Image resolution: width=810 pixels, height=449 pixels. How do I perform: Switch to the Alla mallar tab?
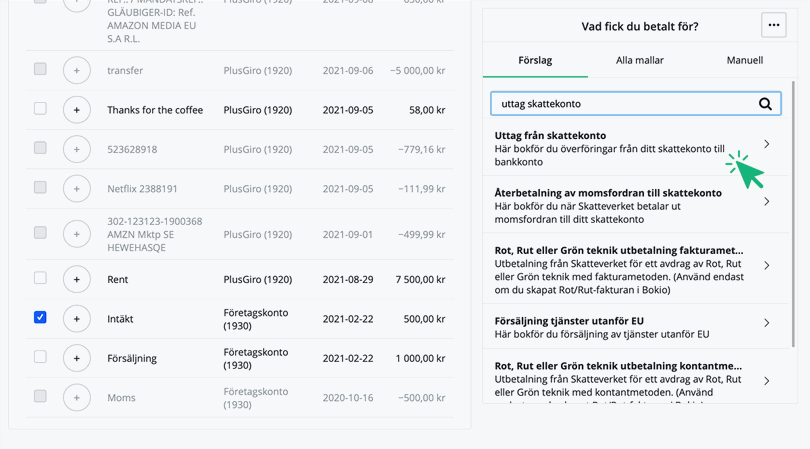pyautogui.click(x=640, y=61)
